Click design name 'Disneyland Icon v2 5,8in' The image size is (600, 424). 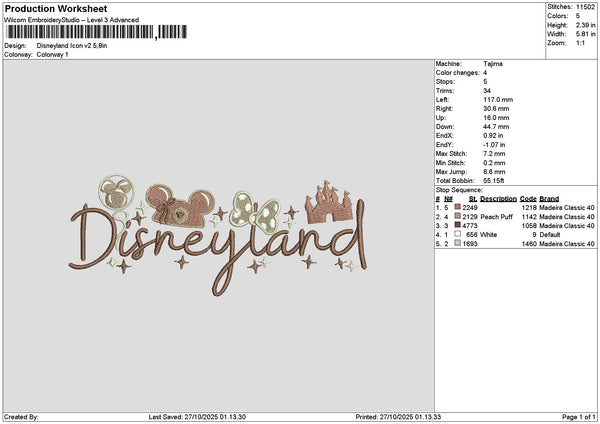[72, 46]
